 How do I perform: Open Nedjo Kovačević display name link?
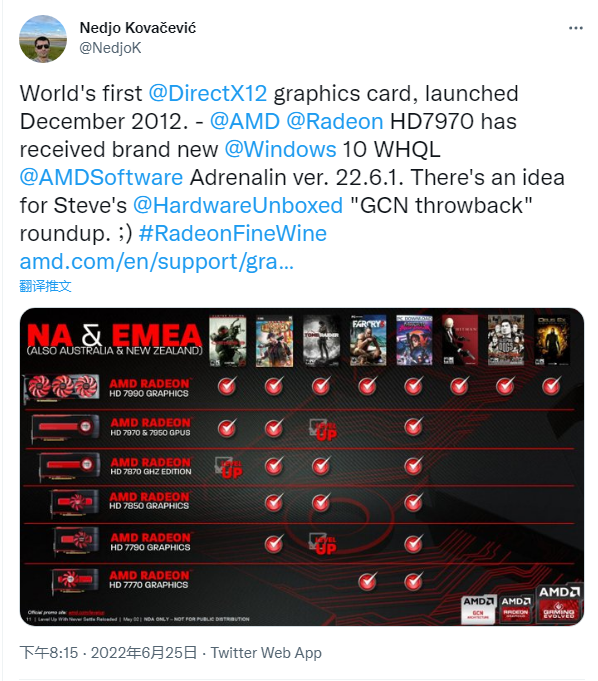point(138,28)
